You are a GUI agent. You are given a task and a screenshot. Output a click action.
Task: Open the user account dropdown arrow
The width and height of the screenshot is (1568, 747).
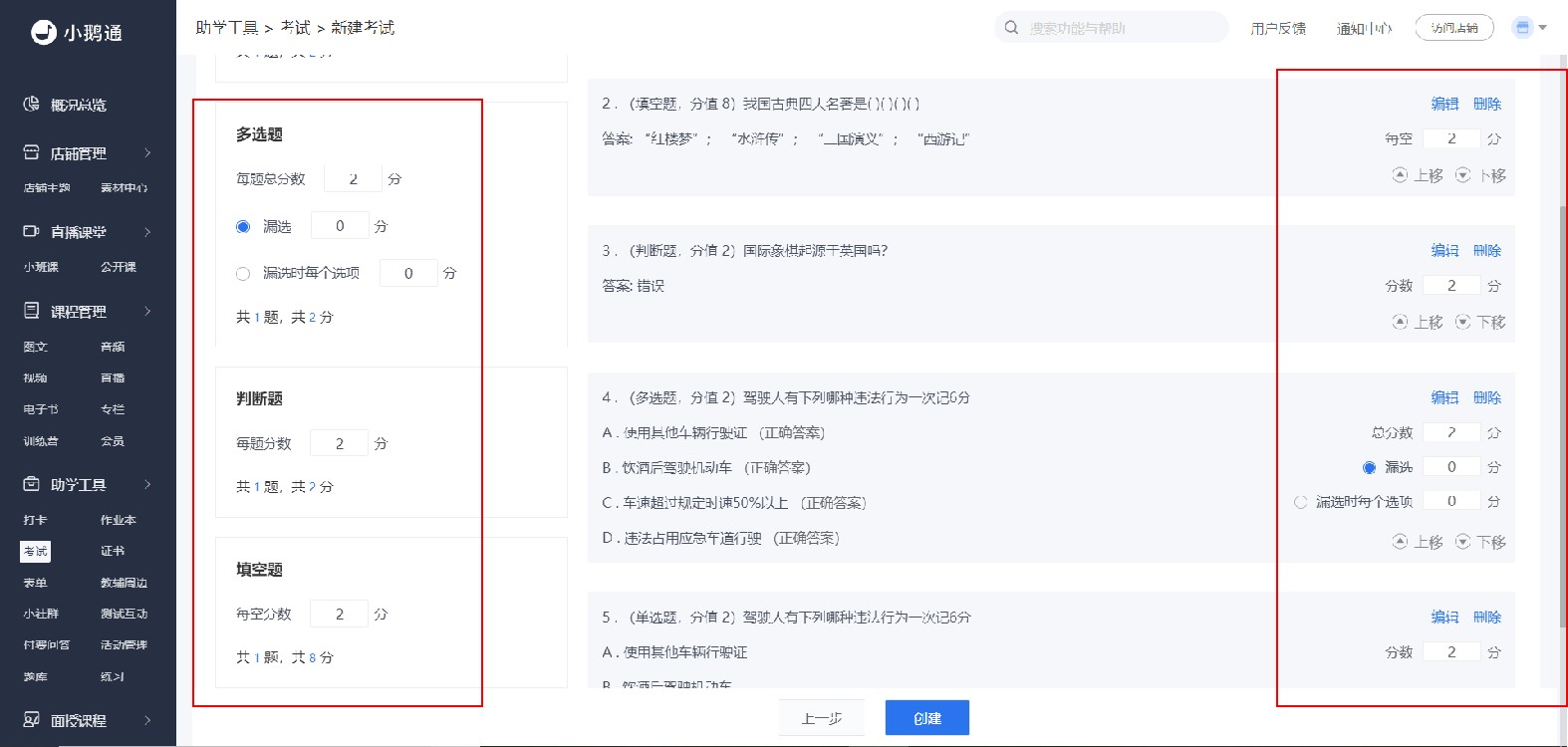click(x=1543, y=28)
